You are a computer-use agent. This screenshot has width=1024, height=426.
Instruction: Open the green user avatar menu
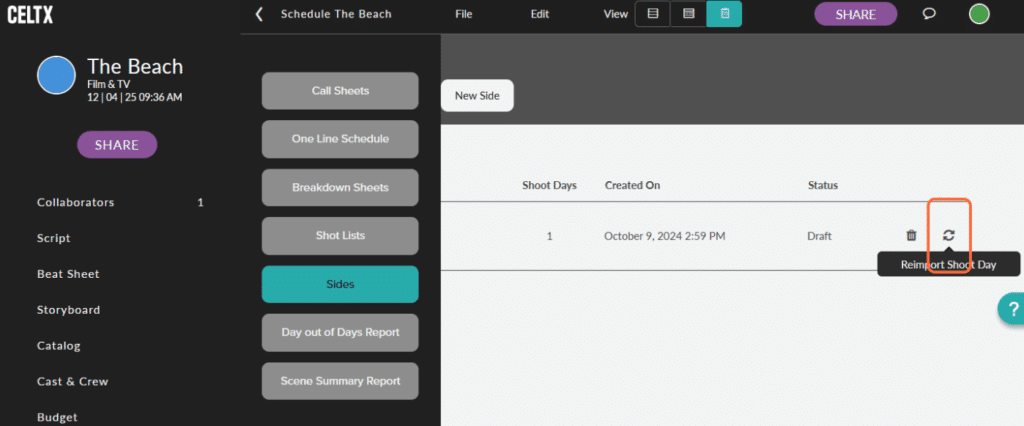point(979,14)
